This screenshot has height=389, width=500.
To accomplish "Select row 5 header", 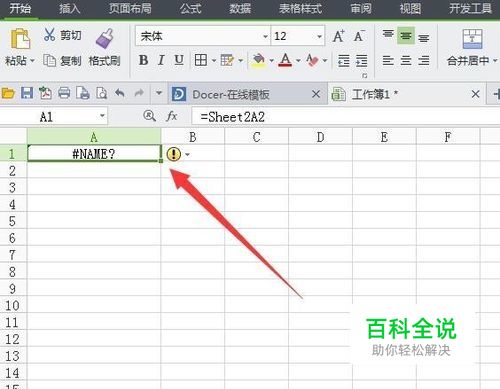I will (x=13, y=221).
